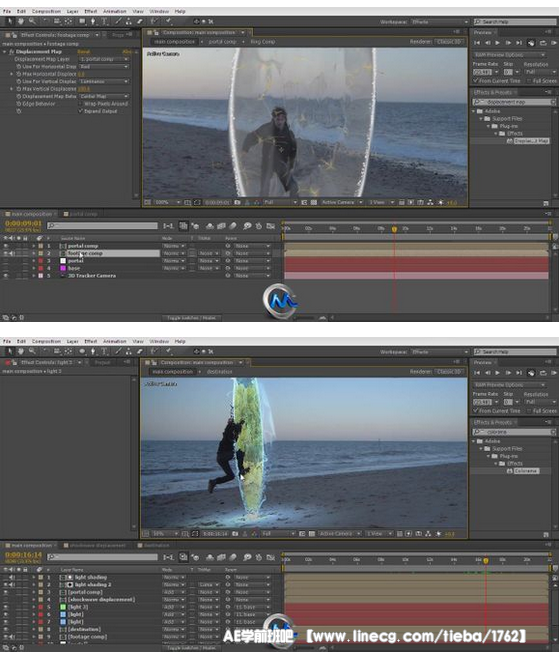Select the 3D Tracker Camera layer name
The height and width of the screenshot is (653, 559).
pyautogui.click(x=92, y=276)
